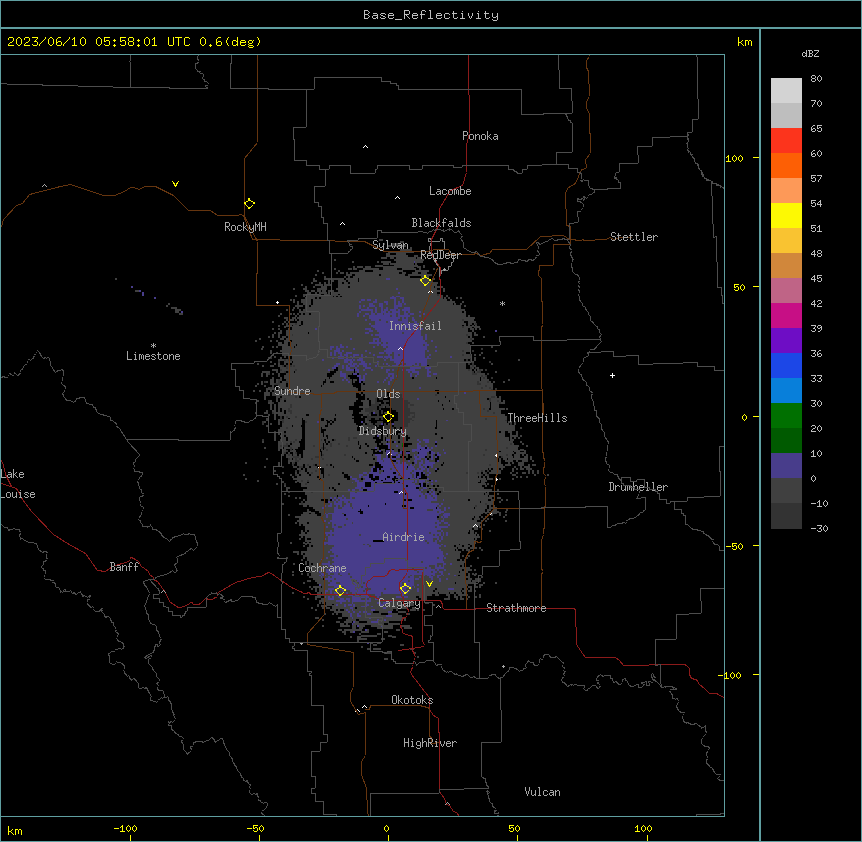Click the Banff label
The image size is (862, 842).
(124, 567)
